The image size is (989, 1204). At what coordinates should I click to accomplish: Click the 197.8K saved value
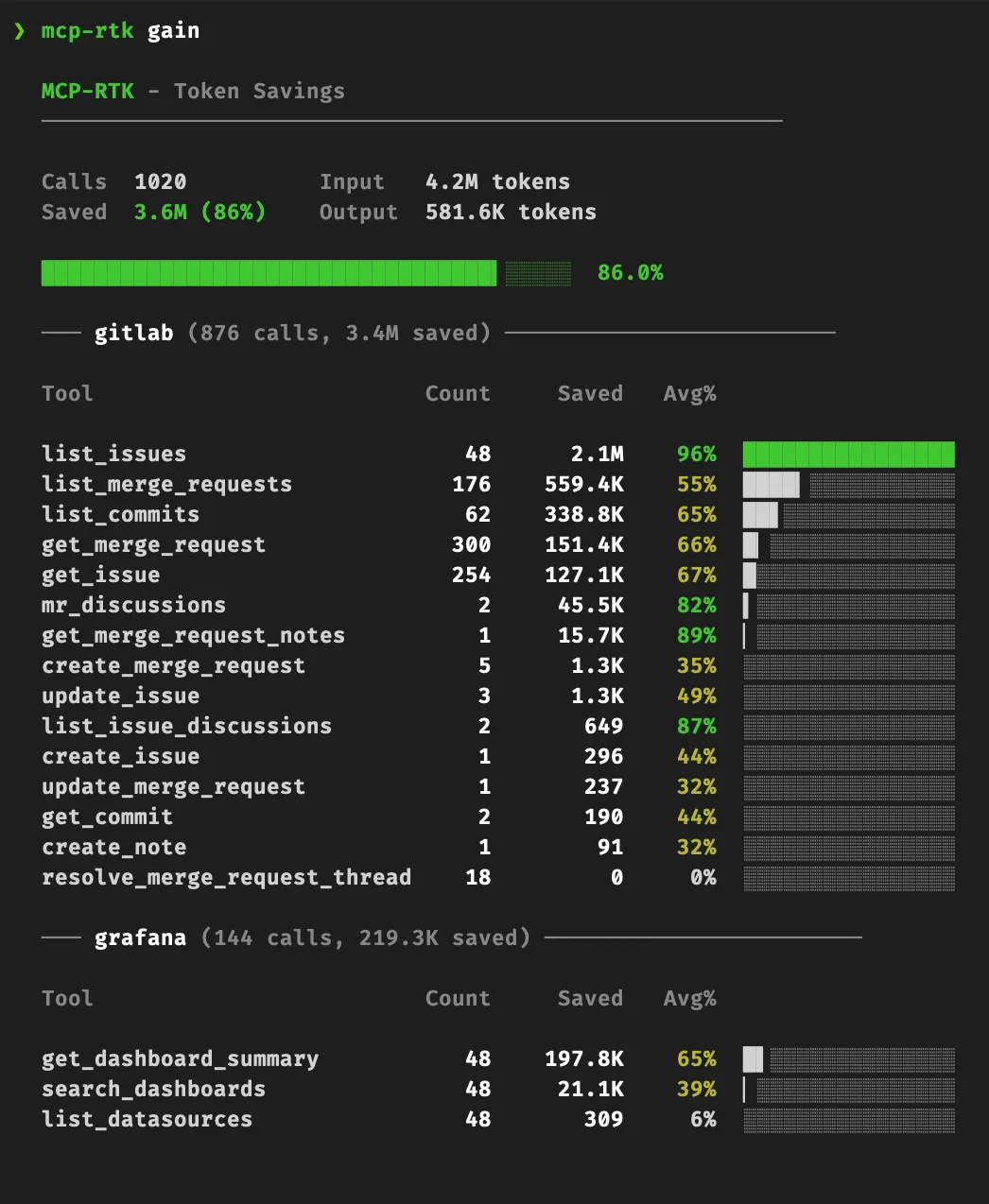tap(584, 1058)
